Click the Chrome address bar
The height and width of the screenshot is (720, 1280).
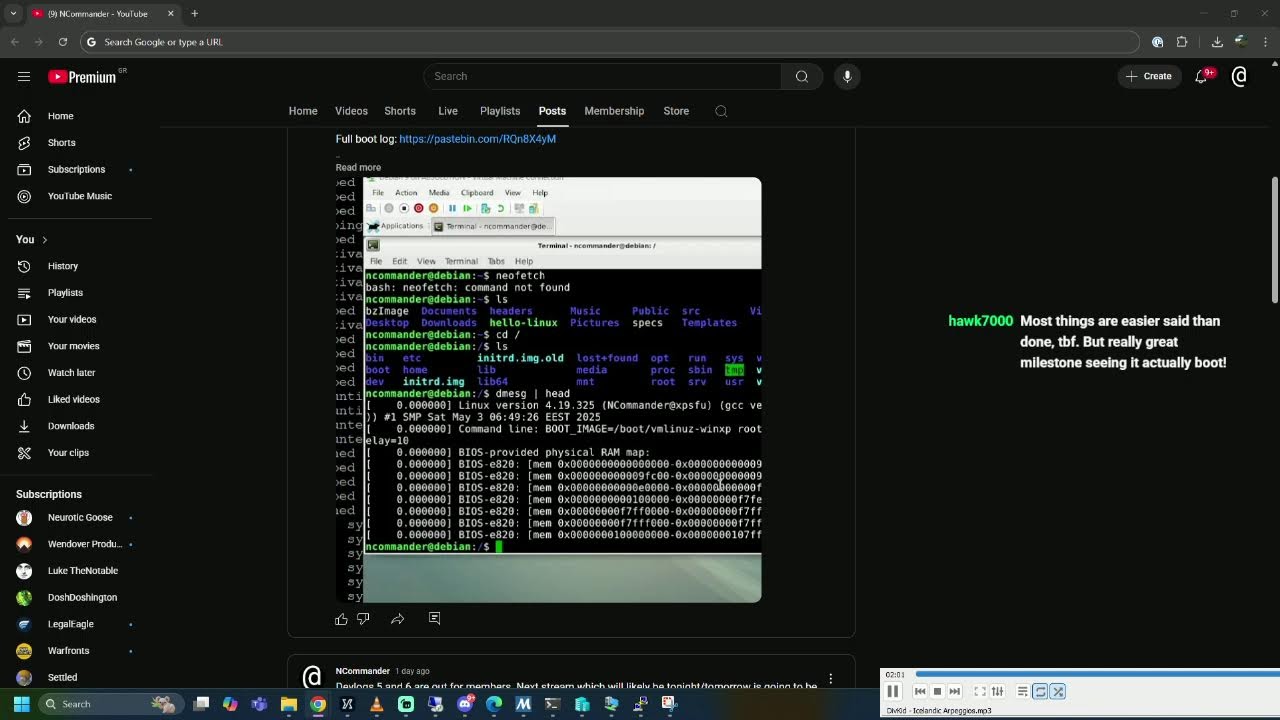coord(610,42)
